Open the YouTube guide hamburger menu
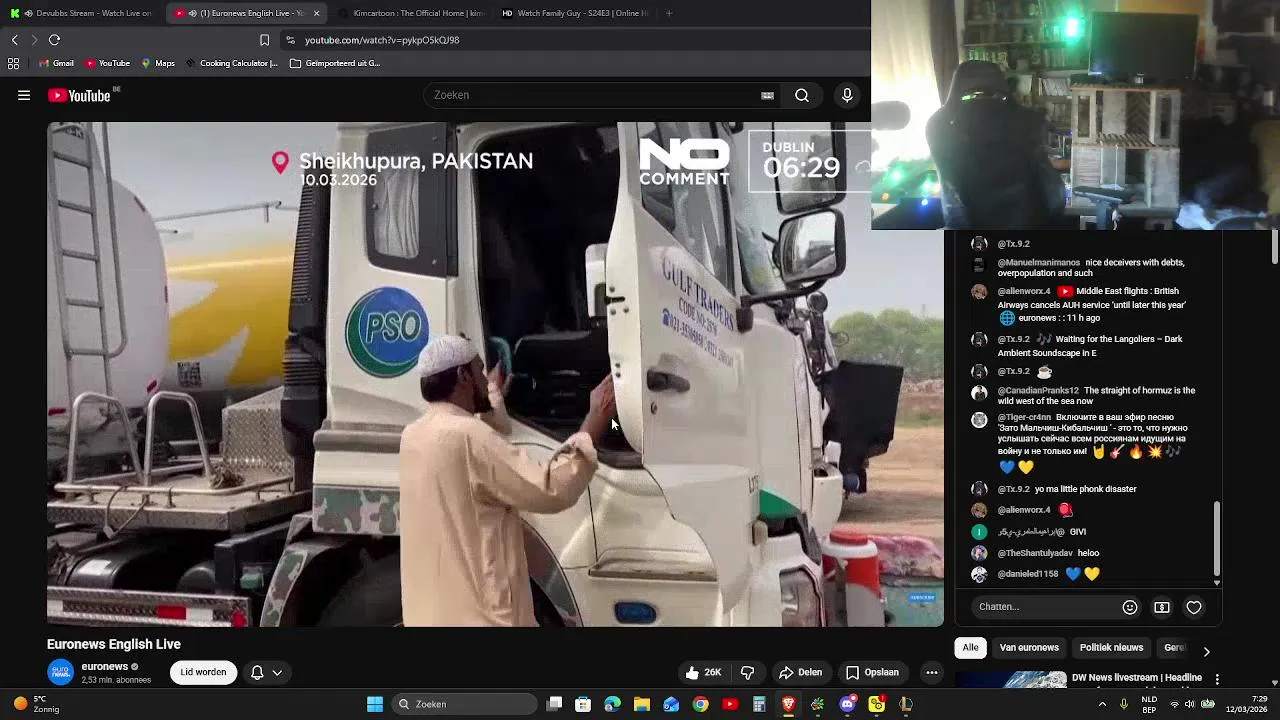 pyautogui.click(x=24, y=95)
